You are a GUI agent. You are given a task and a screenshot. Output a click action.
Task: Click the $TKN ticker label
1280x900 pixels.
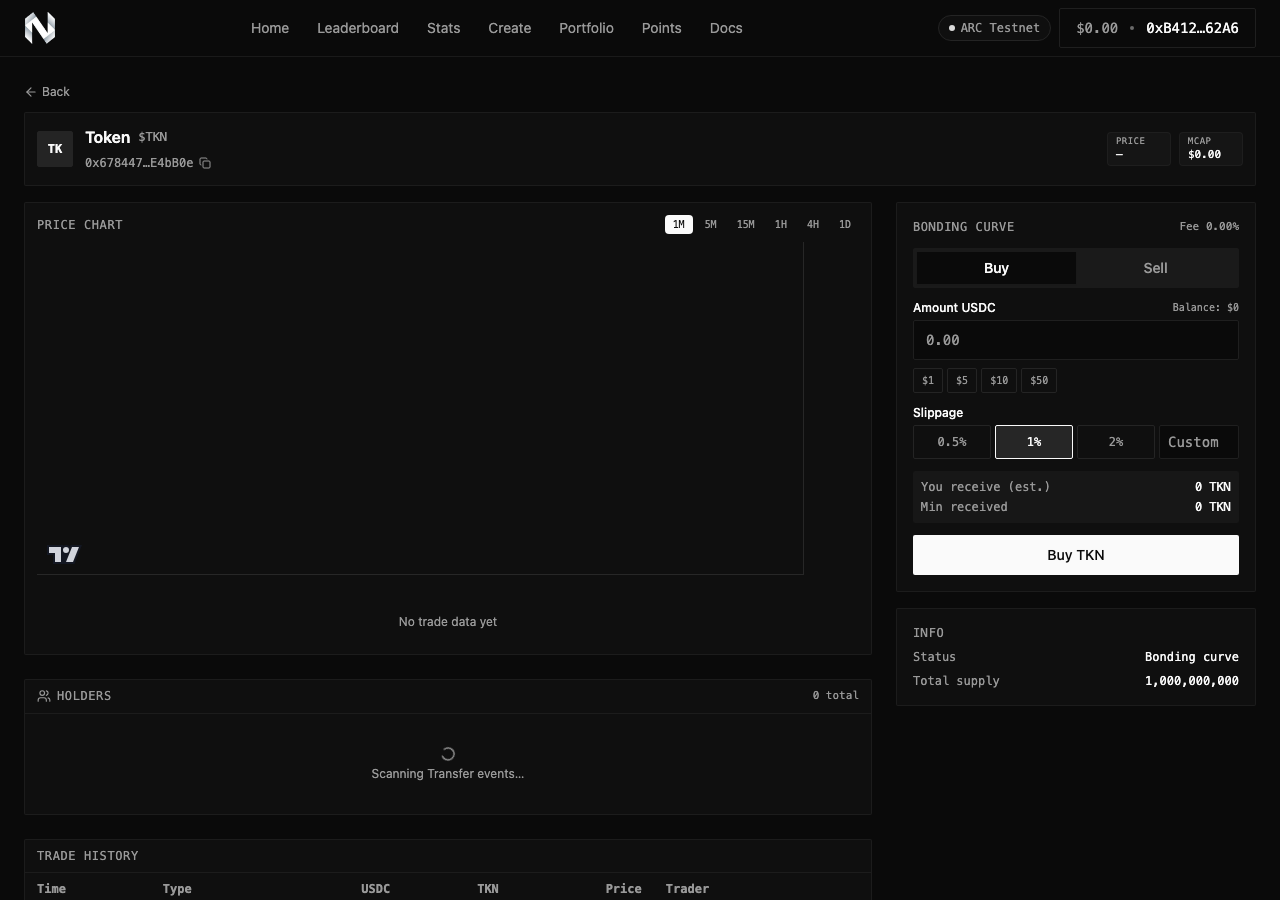point(153,137)
